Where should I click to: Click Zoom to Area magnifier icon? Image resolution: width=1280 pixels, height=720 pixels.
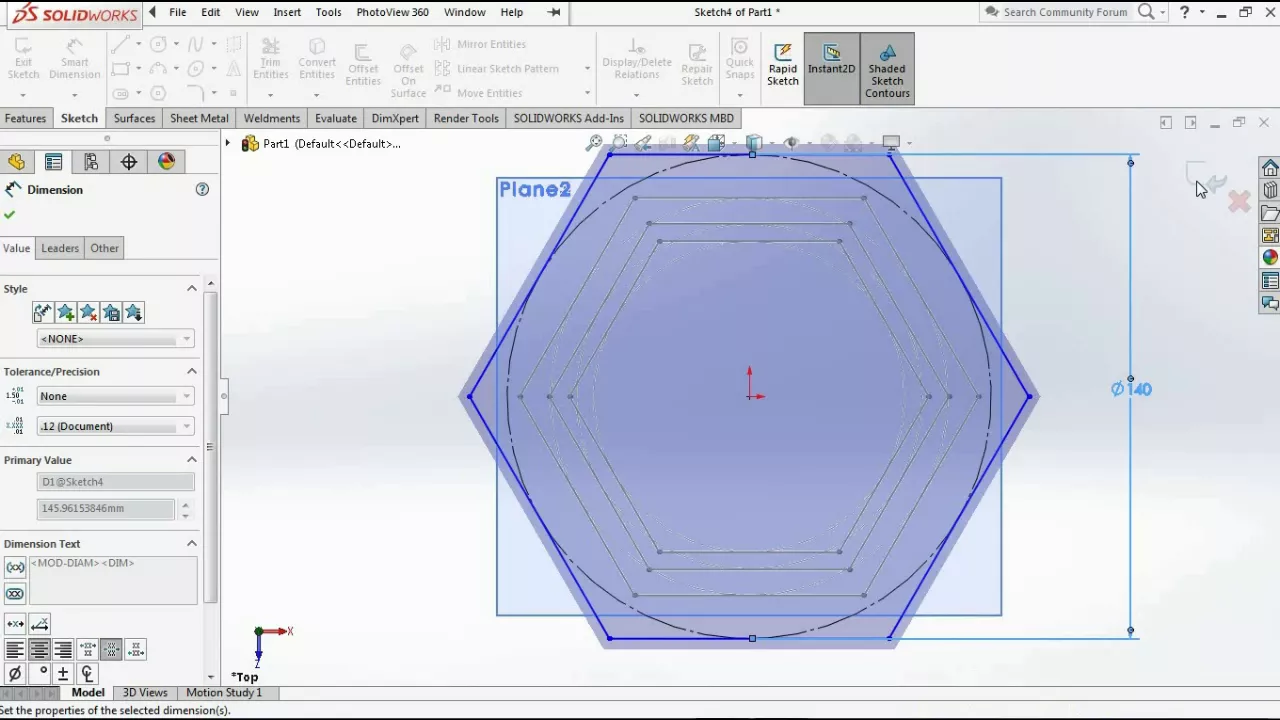620,143
